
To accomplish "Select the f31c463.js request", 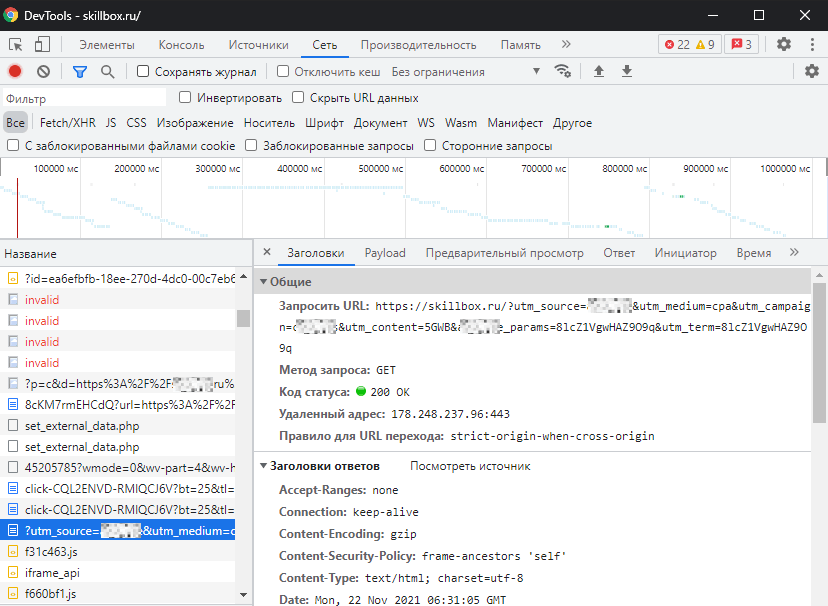I will click(x=118, y=552).
